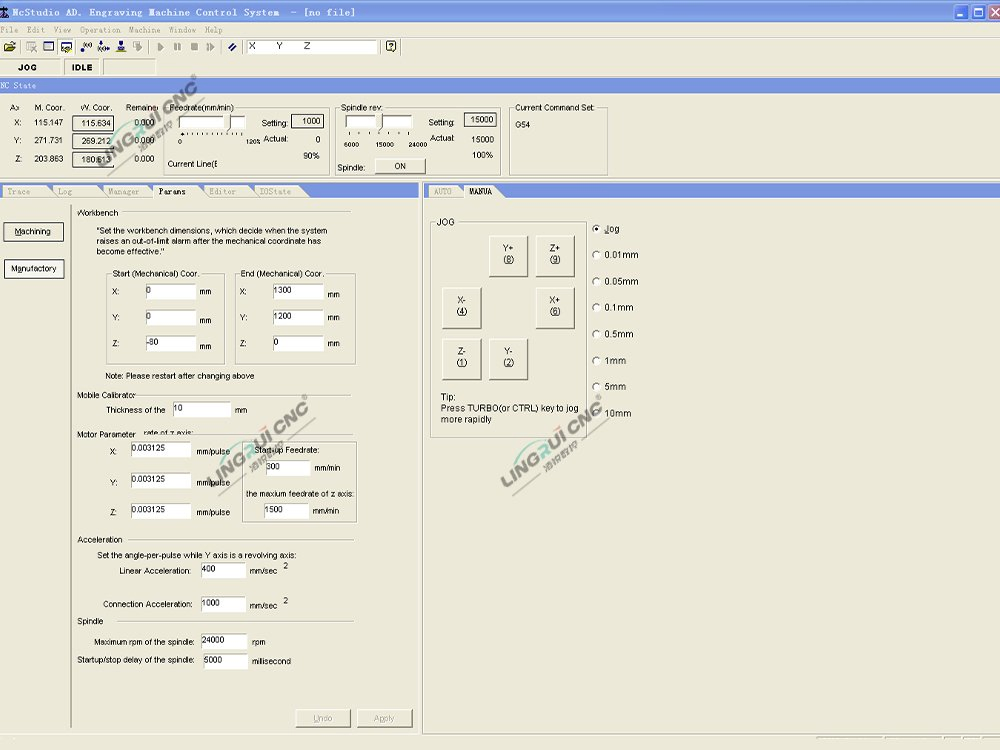Click the Feedrate slider handle
1000x750 pixels.
click(x=229, y=122)
